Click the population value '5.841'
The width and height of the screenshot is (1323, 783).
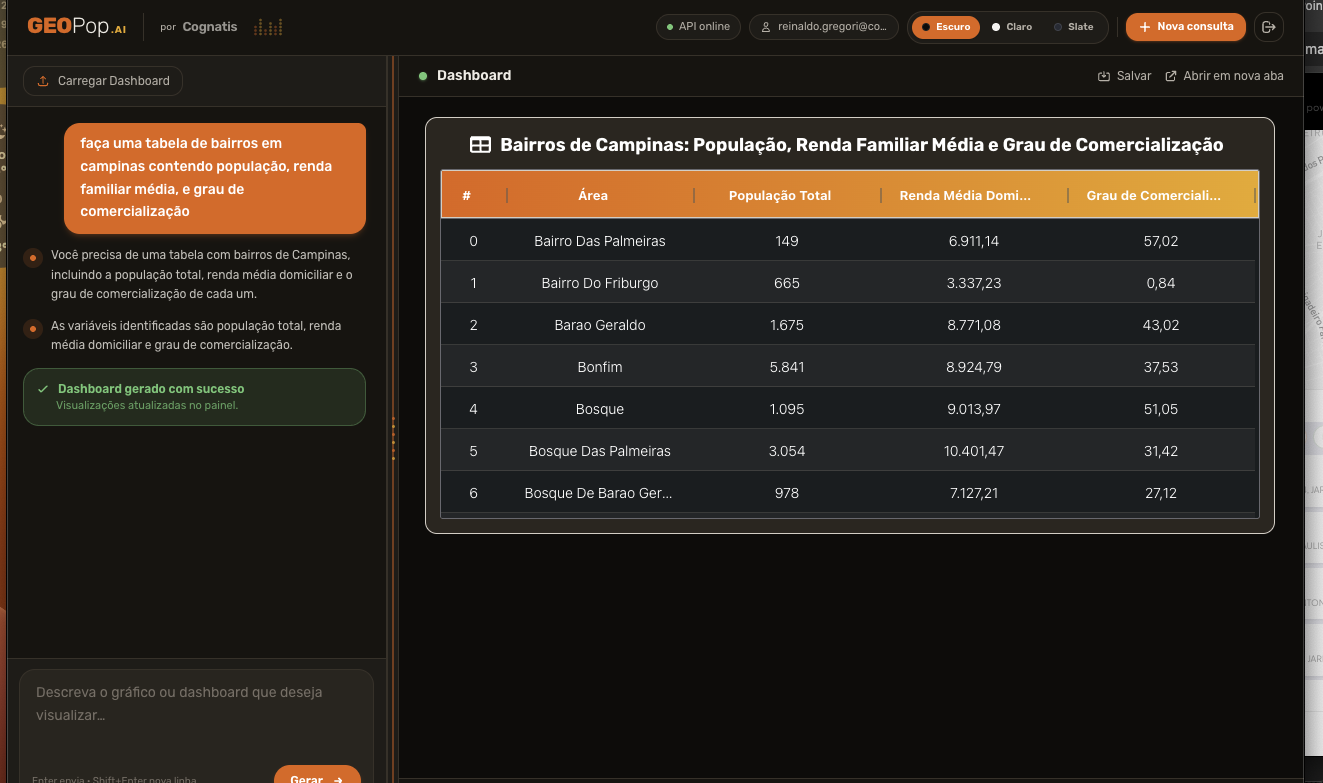[x=787, y=367]
